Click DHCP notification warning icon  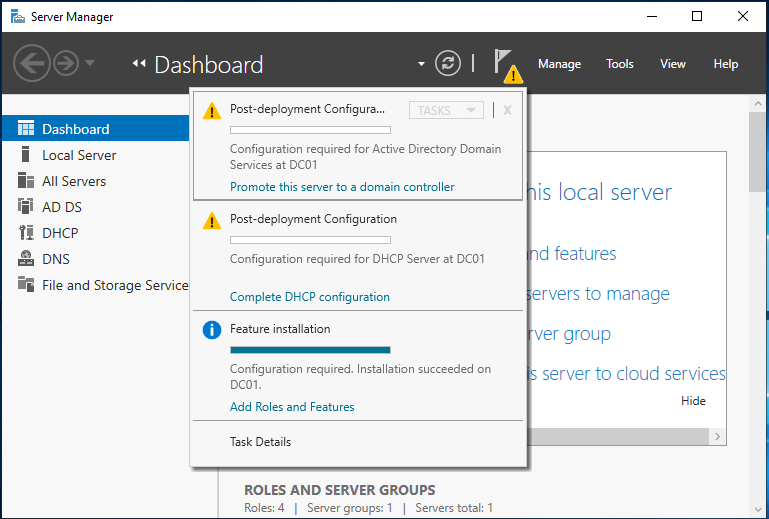(212, 220)
